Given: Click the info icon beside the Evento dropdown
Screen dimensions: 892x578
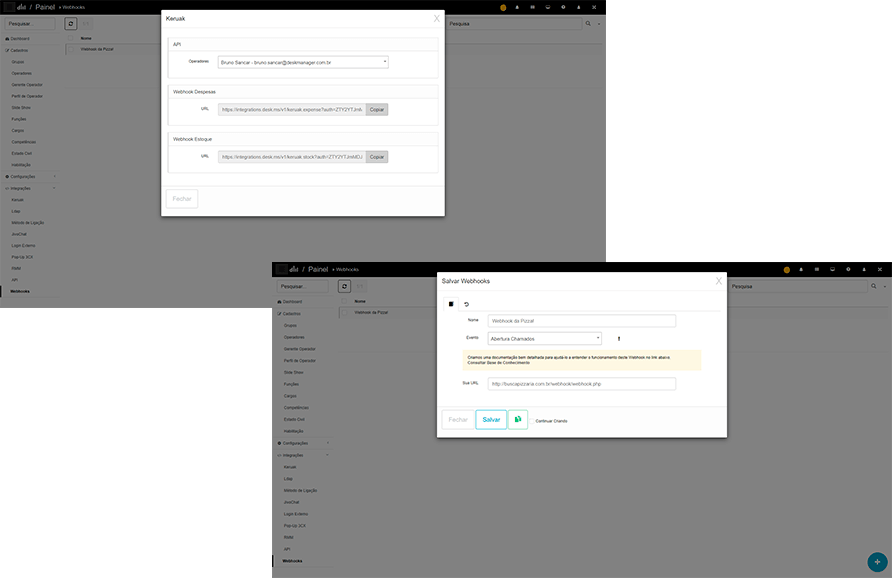Looking at the screenshot, I should 618,339.
